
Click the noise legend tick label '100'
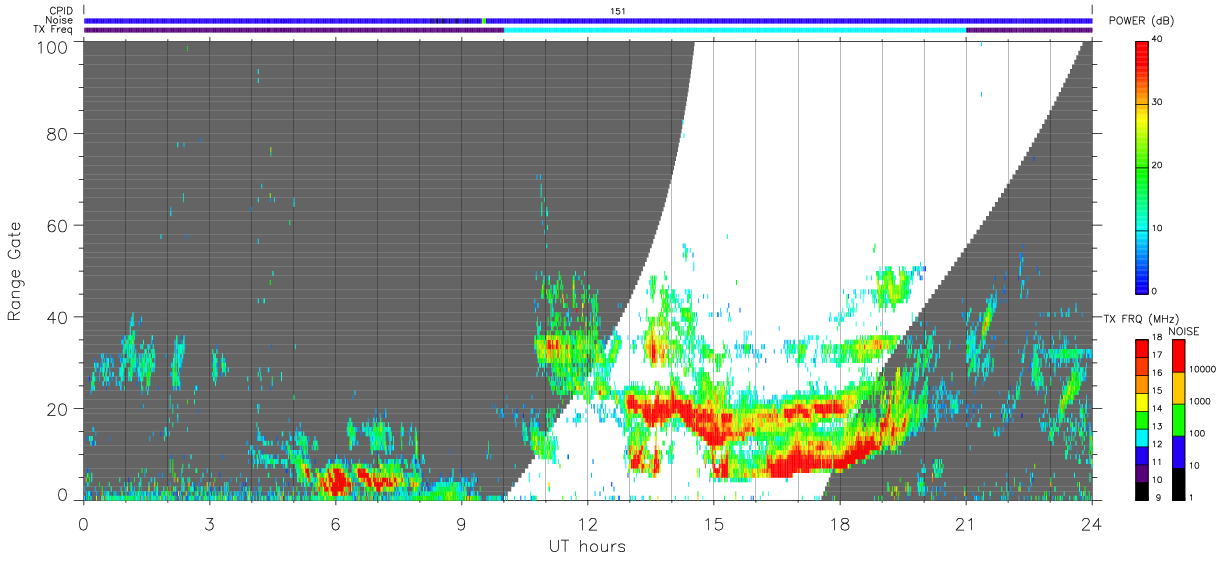(x=1197, y=433)
